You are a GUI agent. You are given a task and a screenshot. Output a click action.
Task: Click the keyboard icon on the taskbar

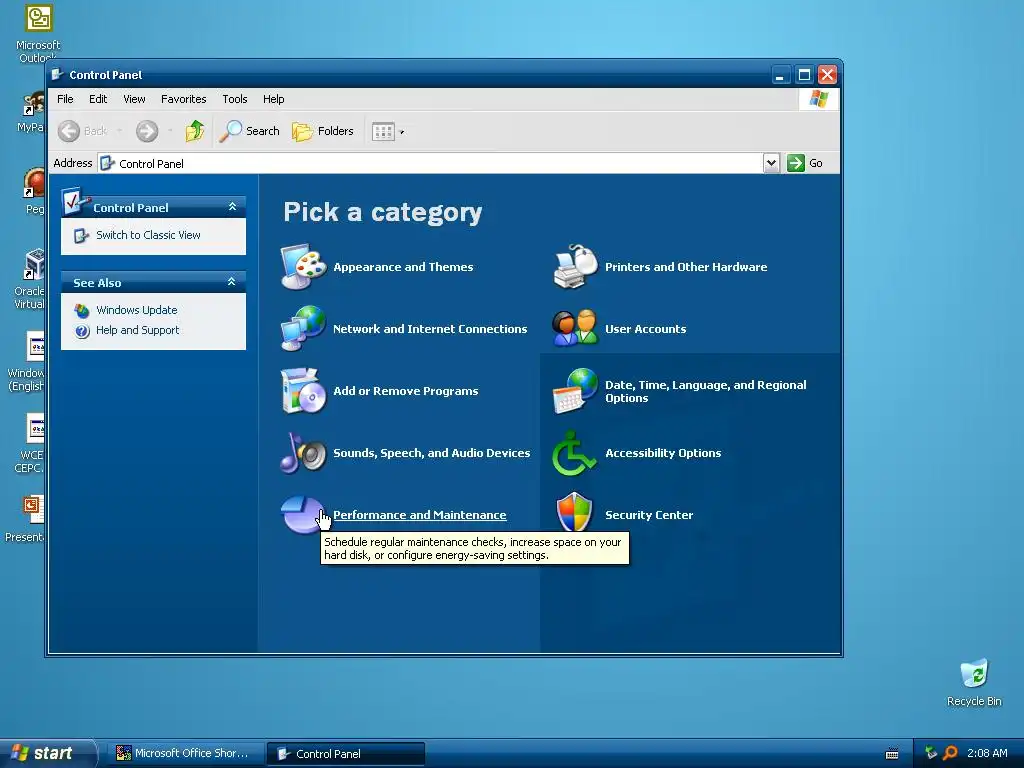coord(891,754)
